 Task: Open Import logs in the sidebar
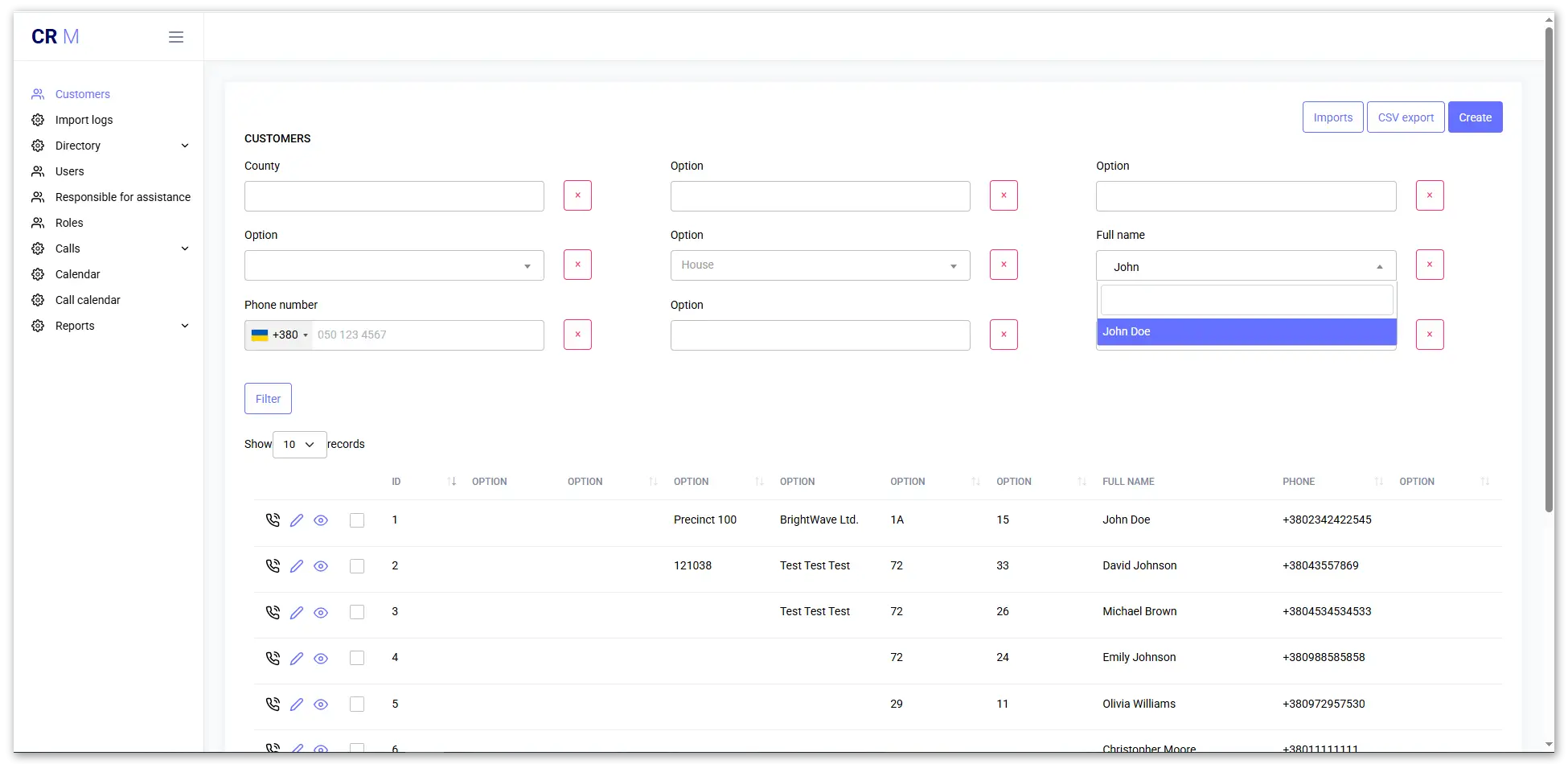click(x=84, y=120)
